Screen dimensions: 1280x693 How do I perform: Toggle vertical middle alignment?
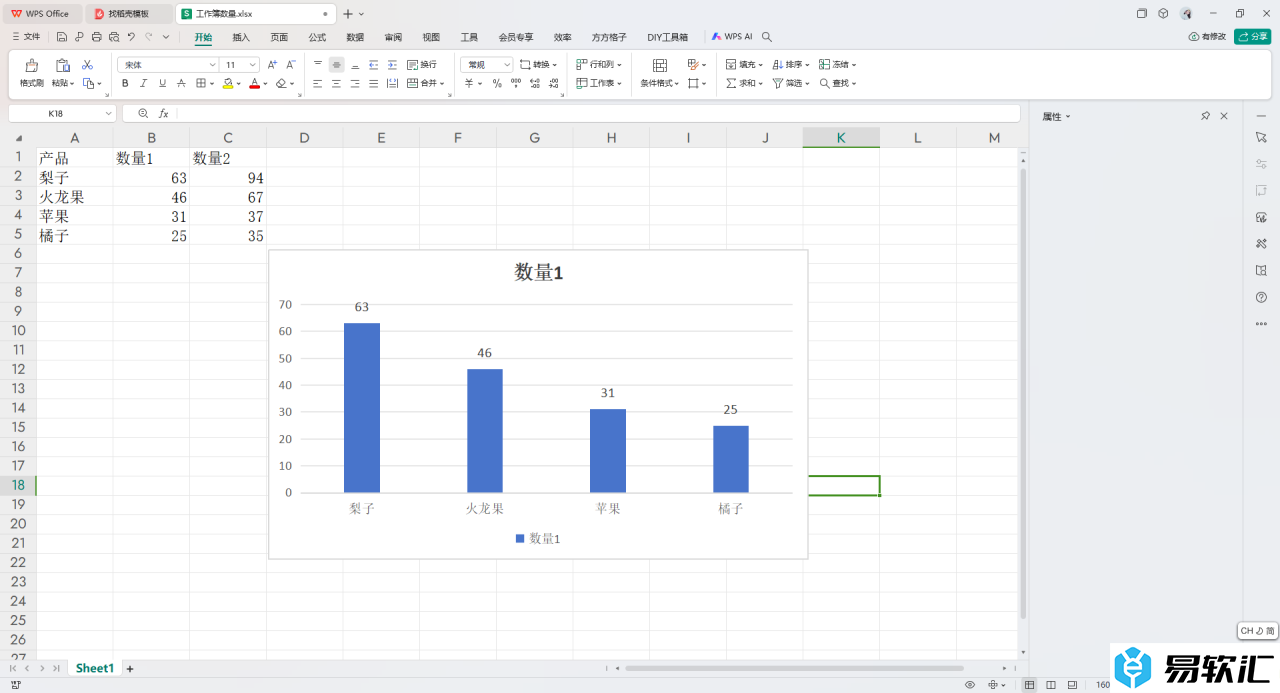336,64
